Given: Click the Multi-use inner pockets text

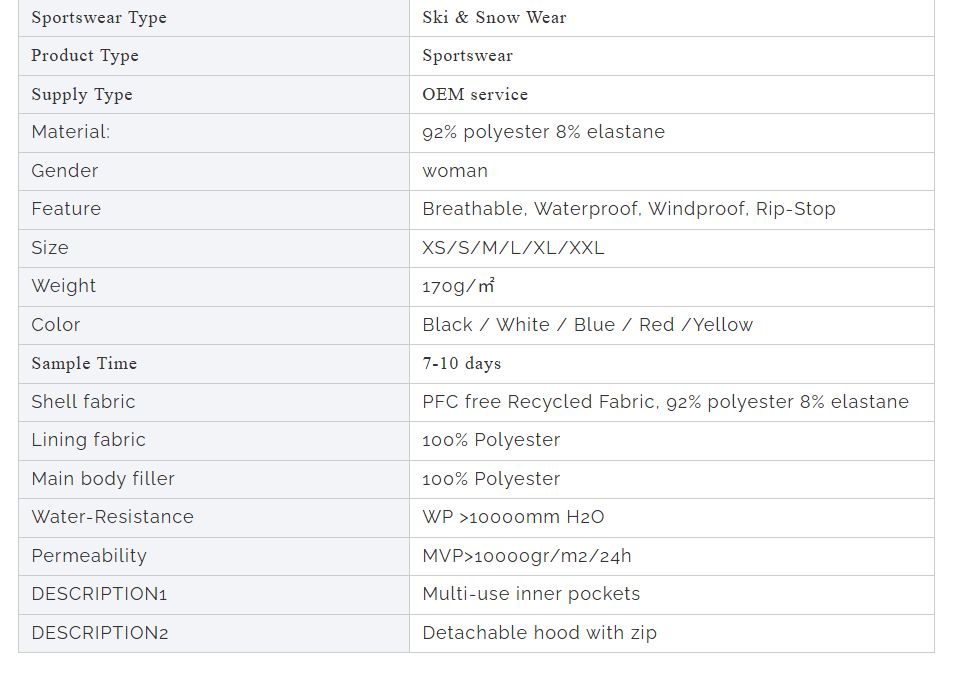Looking at the screenshot, I should [531, 594].
